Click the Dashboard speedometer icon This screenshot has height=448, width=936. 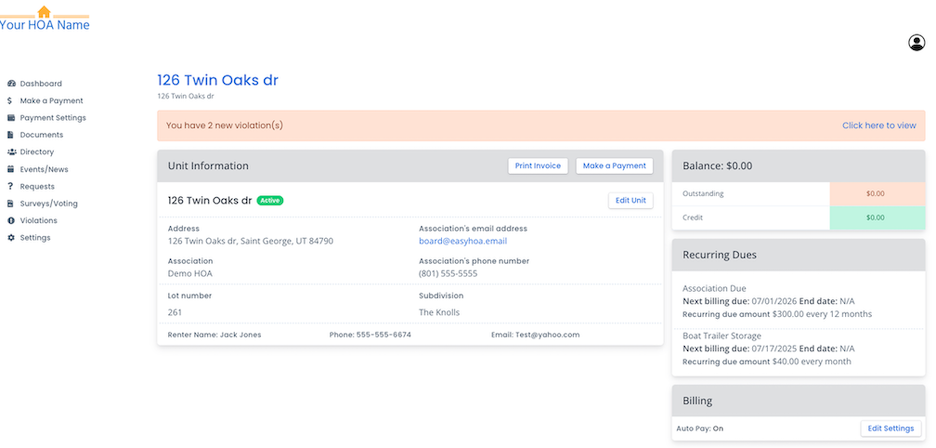point(10,84)
